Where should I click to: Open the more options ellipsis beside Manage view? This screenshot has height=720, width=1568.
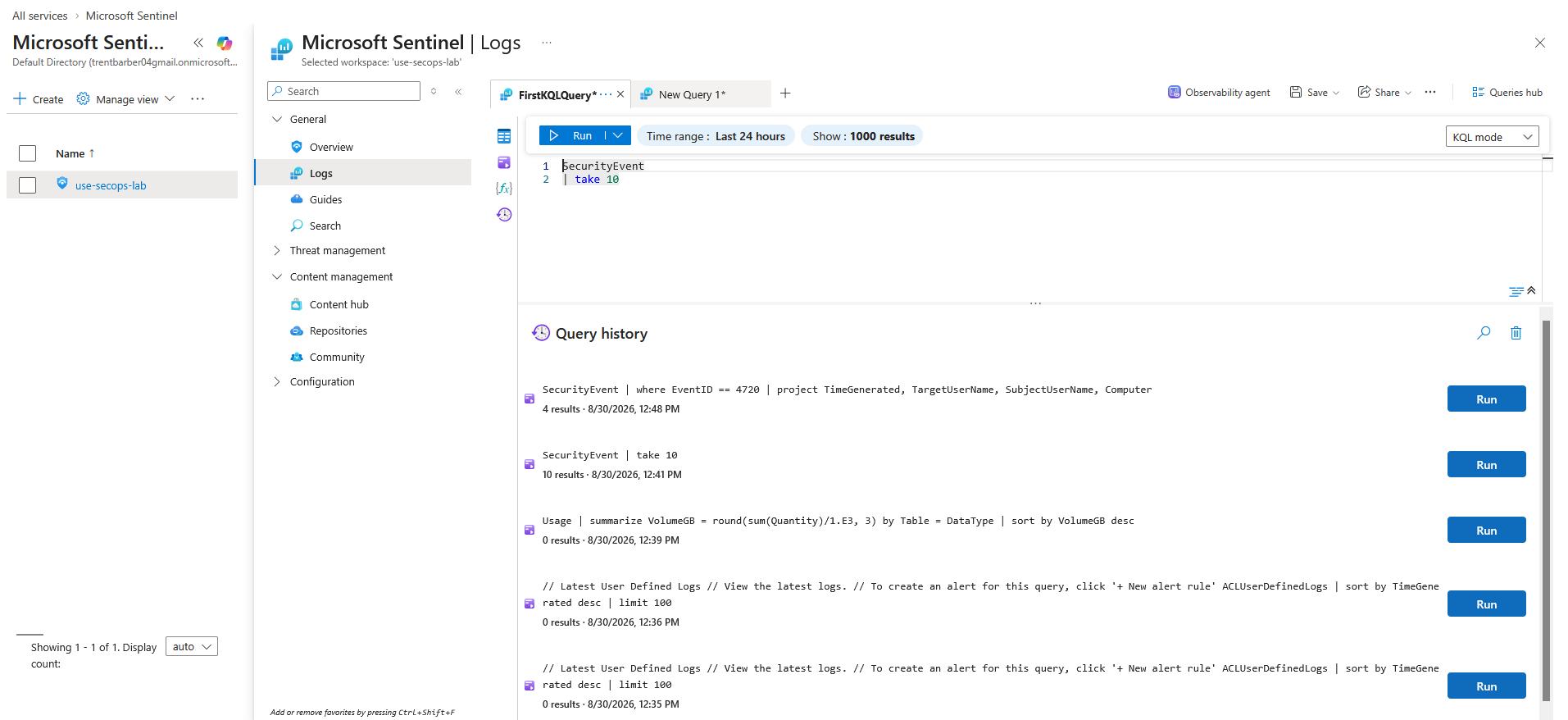coord(198,98)
